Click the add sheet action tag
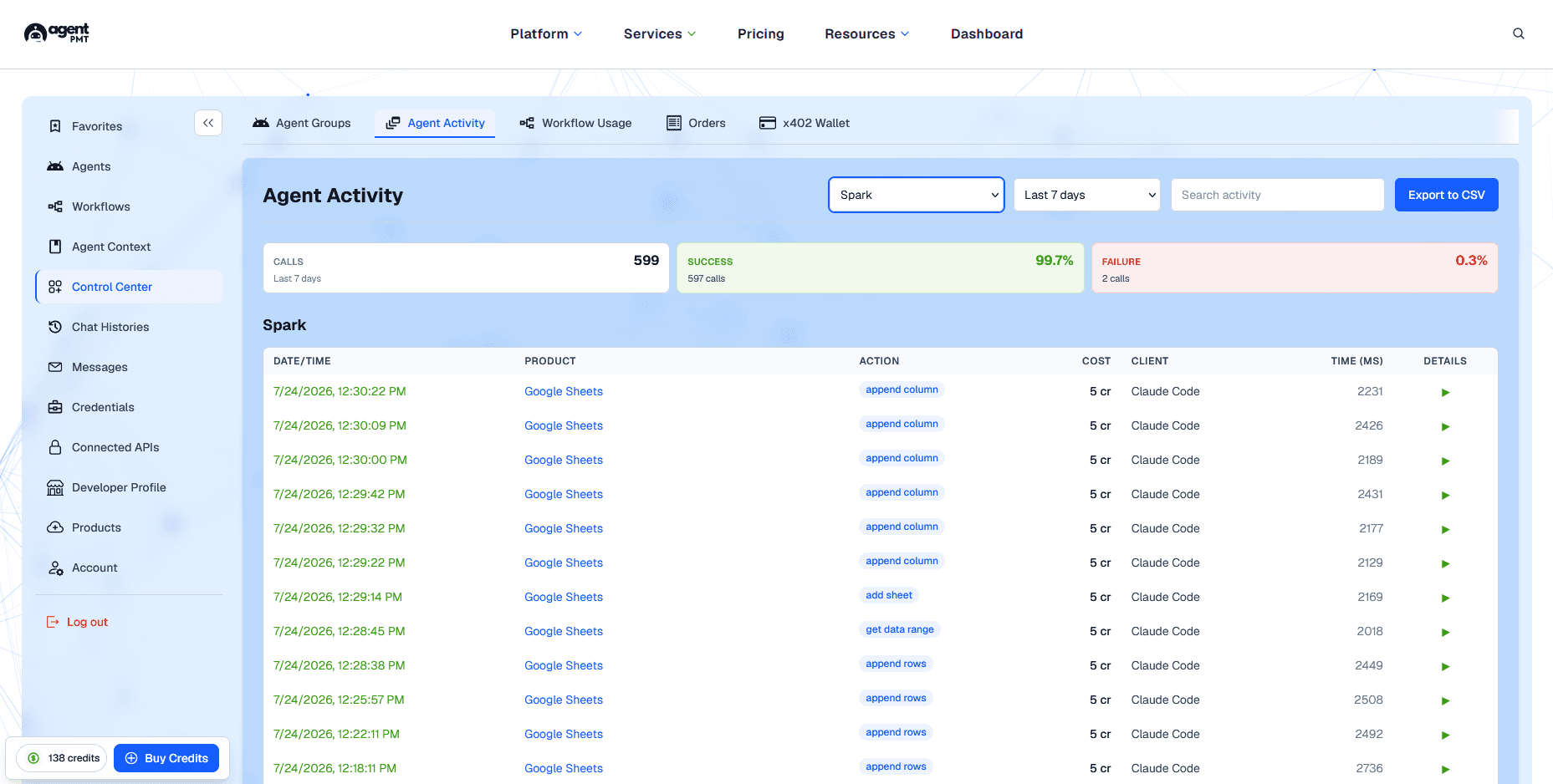Screen dimensions: 1553x784 [889, 595]
